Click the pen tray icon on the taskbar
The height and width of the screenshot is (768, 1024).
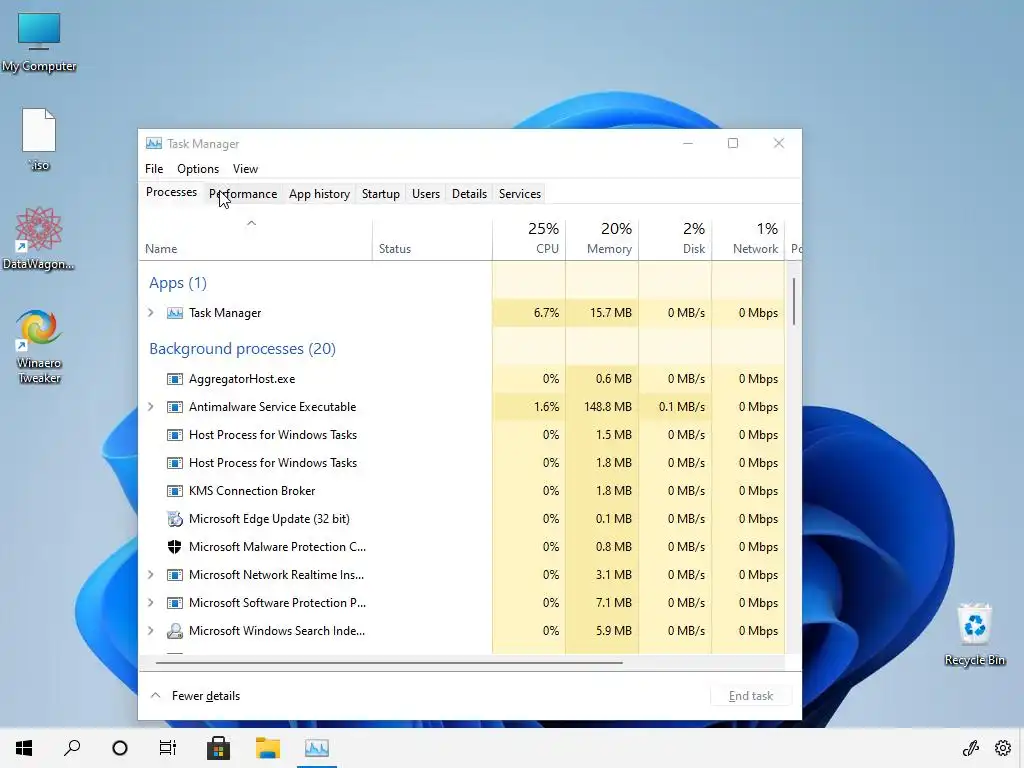971,748
